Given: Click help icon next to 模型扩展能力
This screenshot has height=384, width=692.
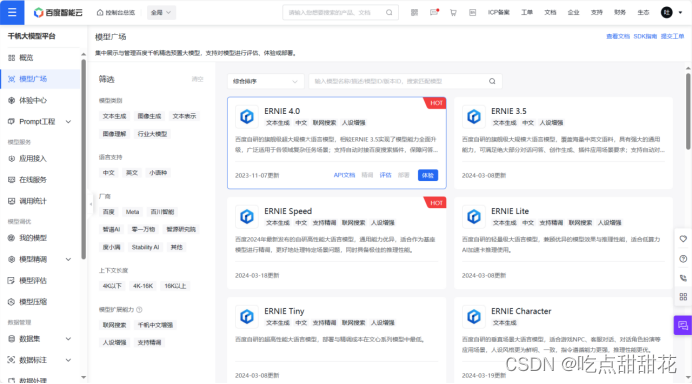Looking at the screenshot, I should 139,310.
